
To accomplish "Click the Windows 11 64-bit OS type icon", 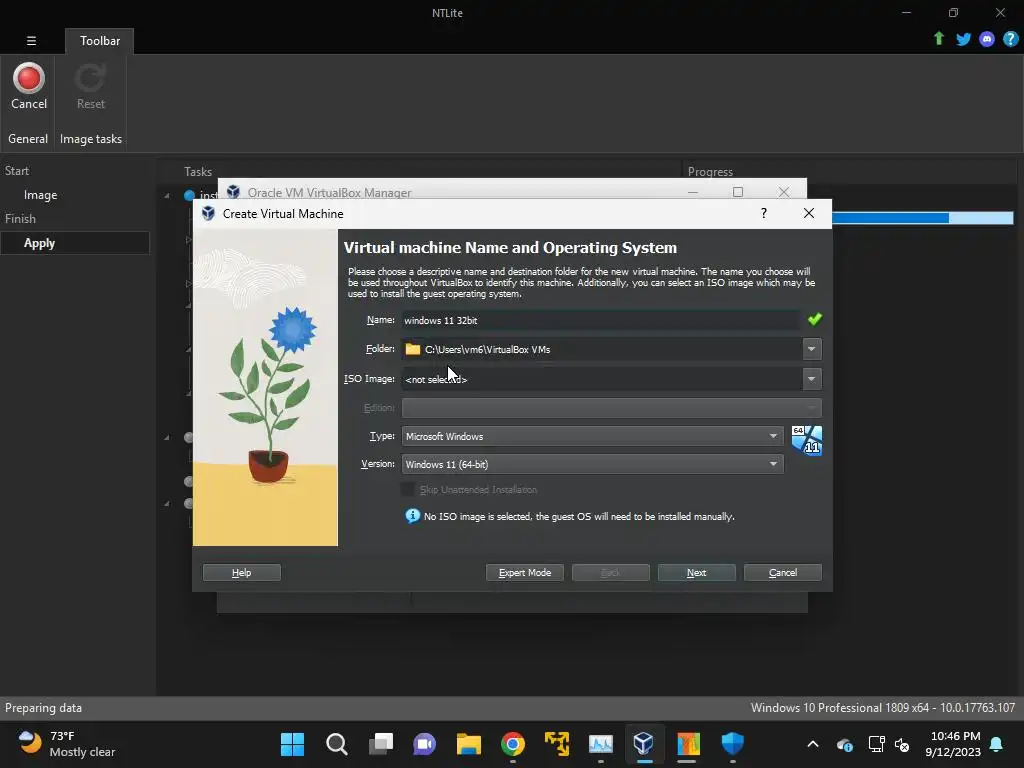I will [807, 440].
